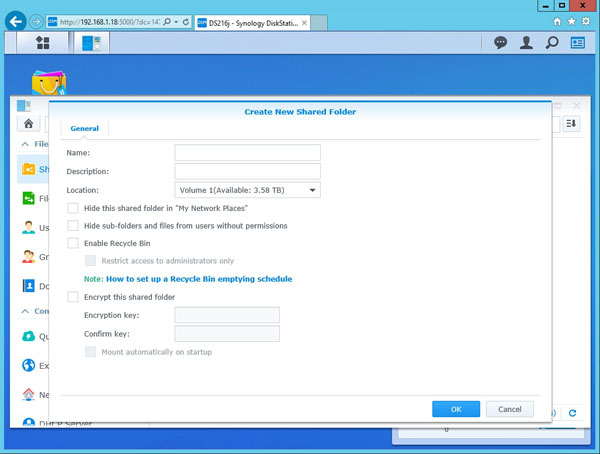Open address bar dropdown arrow
Viewport: 600px width, 454px height.
pos(176,22)
